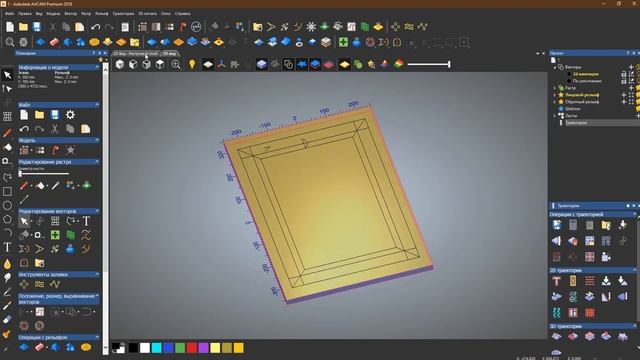The width and height of the screenshot is (640, 360).
Task: Click the Zoom magnifier icon in the 3D view toolbar
Action: [x=176, y=64]
